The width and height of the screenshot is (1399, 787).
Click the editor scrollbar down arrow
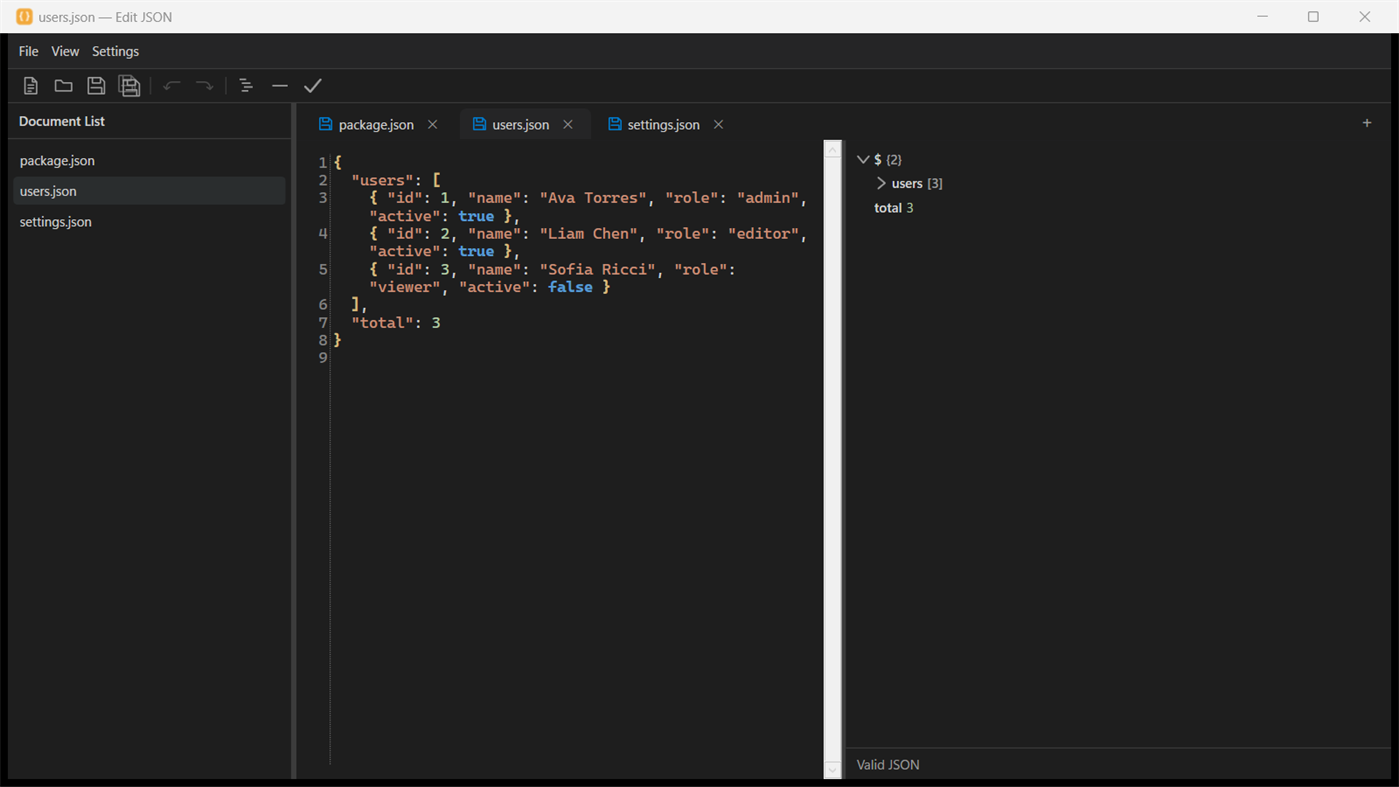point(833,770)
